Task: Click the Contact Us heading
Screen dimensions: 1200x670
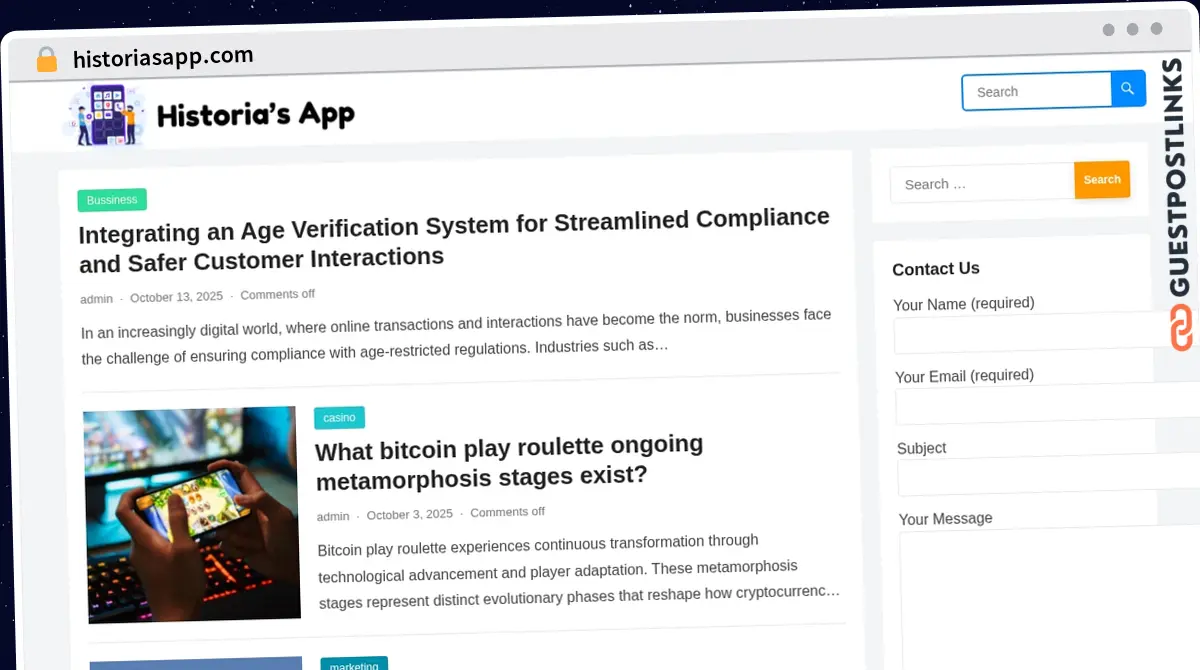Action: coord(935,268)
